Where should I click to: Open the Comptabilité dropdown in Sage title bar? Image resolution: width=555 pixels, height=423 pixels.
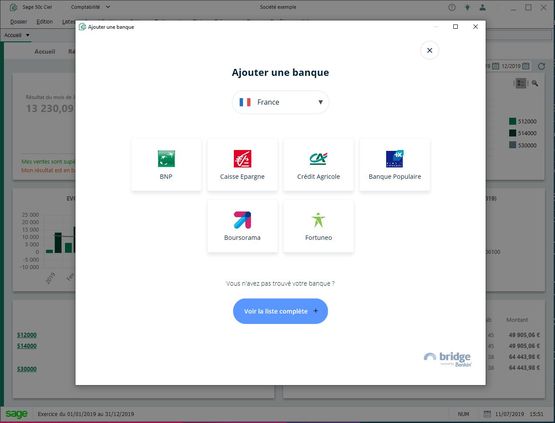pos(90,7)
